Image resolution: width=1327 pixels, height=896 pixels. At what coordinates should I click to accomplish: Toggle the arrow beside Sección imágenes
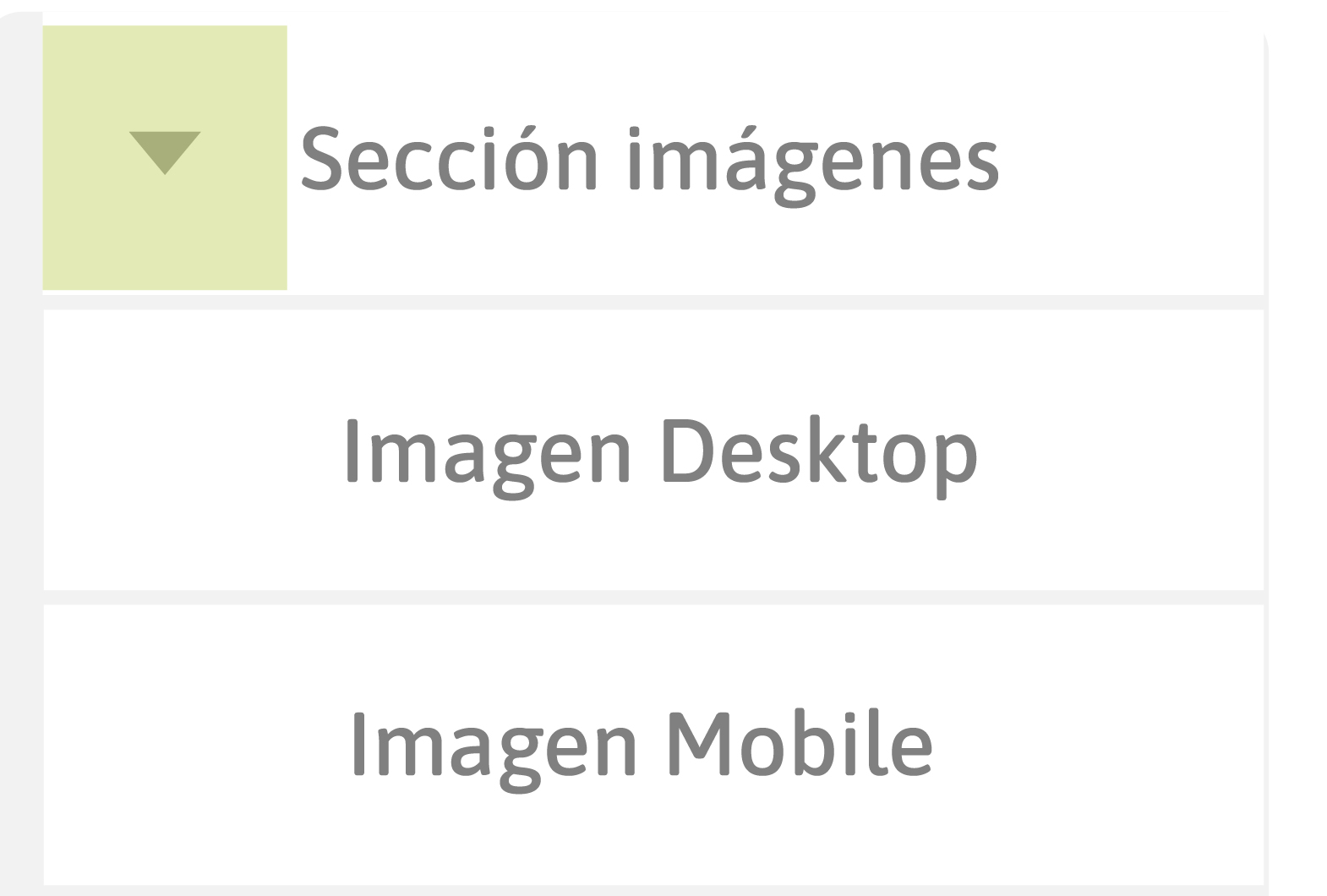coord(165,152)
